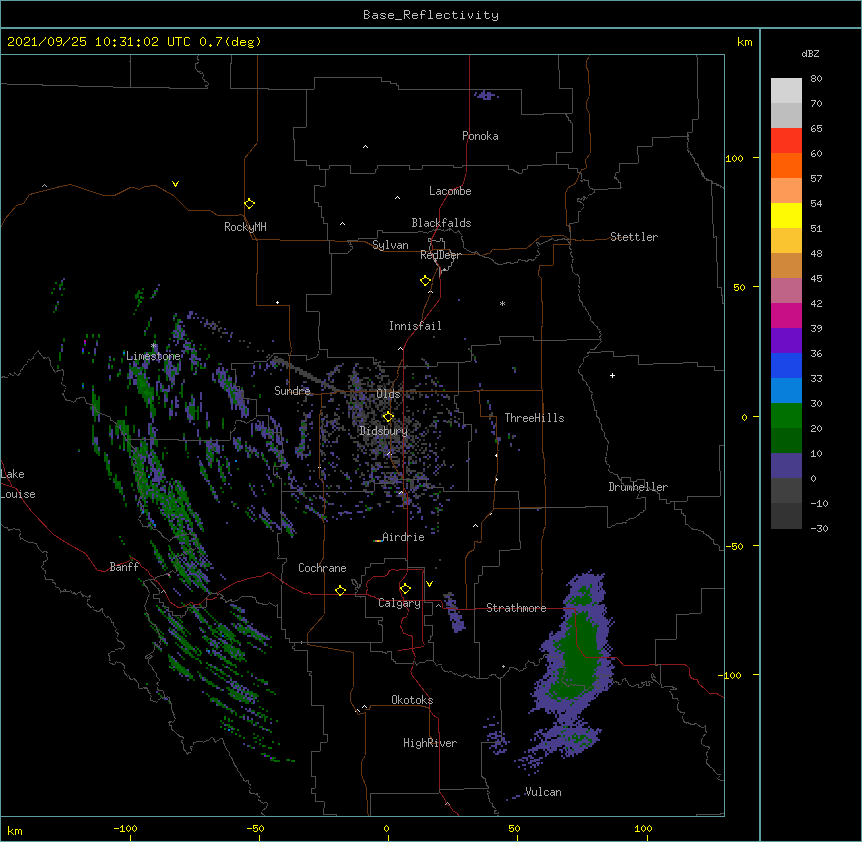862x842 pixels.
Task: Click the Blackfalds label
Action: tap(441, 223)
